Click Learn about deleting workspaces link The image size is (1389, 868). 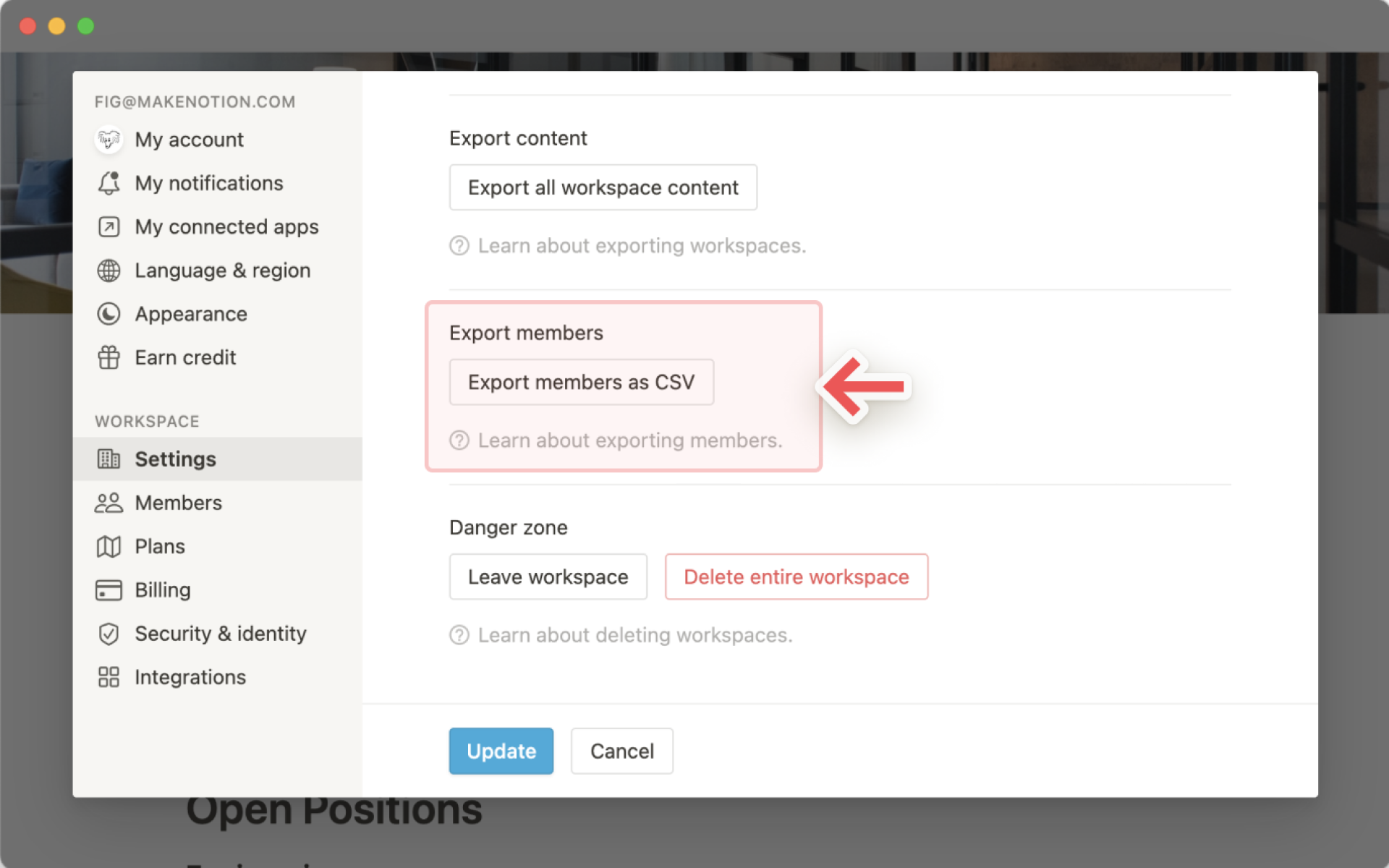(x=635, y=635)
